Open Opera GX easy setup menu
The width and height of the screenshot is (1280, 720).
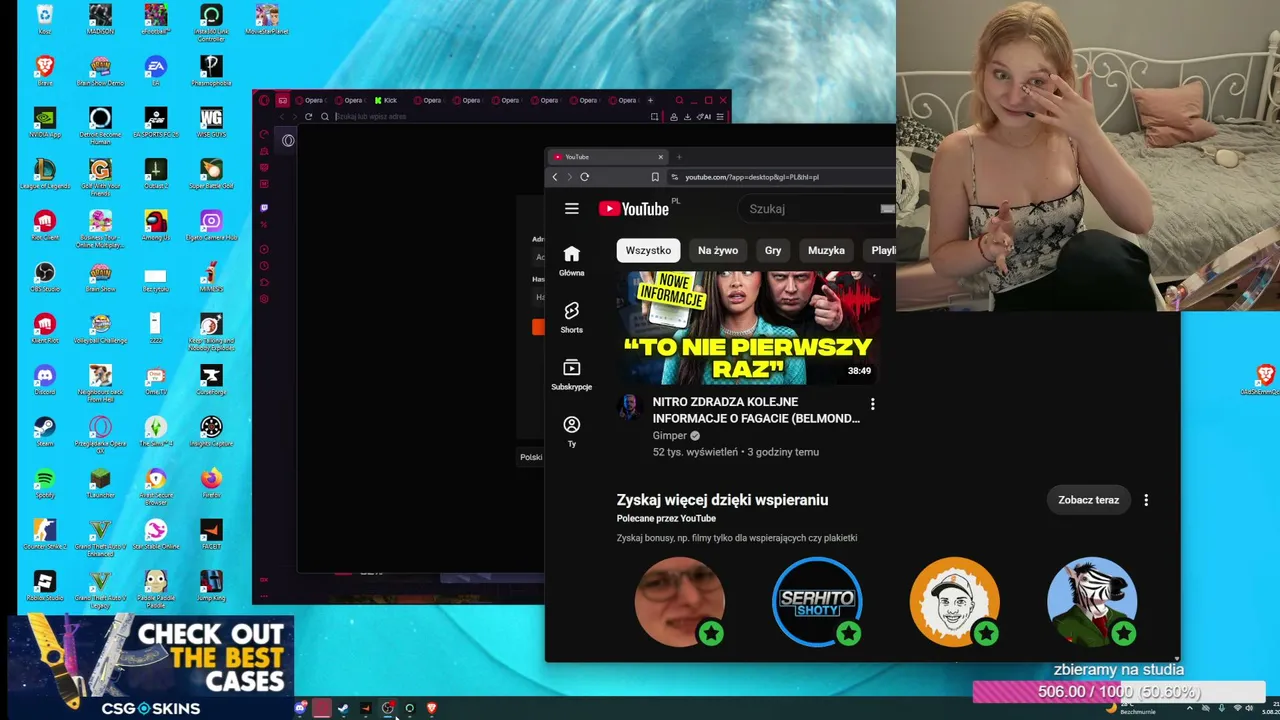click(720, 117)
